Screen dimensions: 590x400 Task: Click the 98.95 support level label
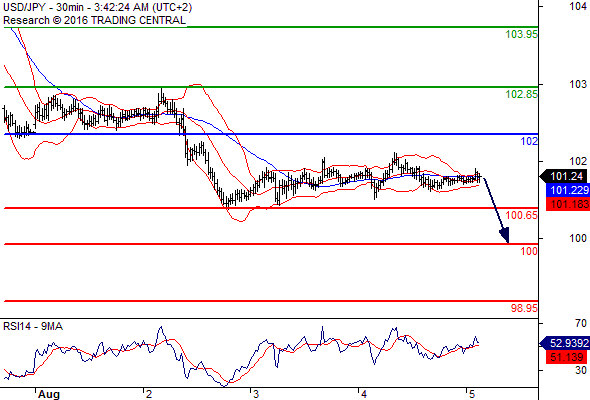point(524,308)
